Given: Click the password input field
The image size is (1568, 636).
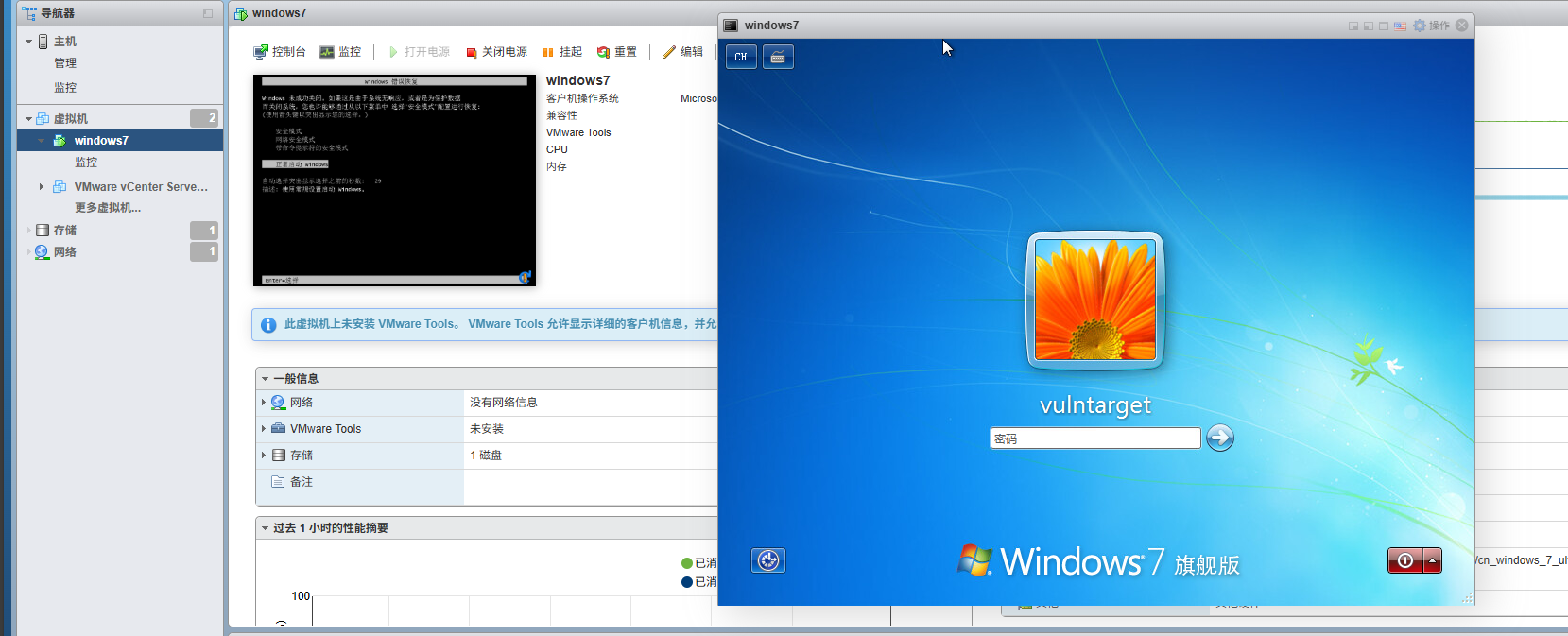Looking at the screenshot, I should coord(1094,438).
